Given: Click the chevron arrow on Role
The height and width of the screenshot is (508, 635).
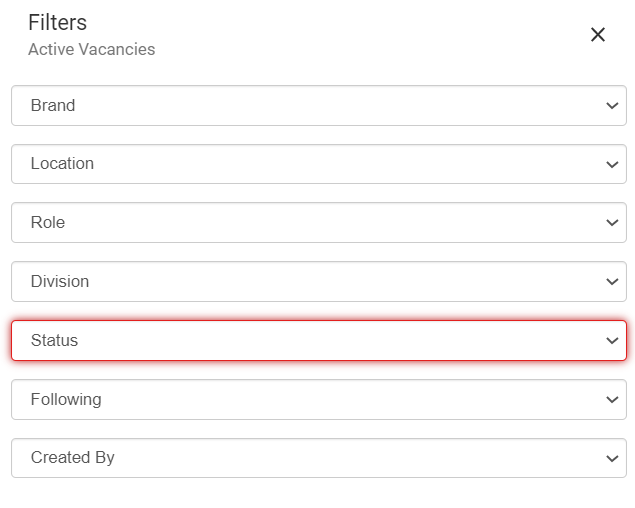Looking at the screenshot, I should coord(612,223).
